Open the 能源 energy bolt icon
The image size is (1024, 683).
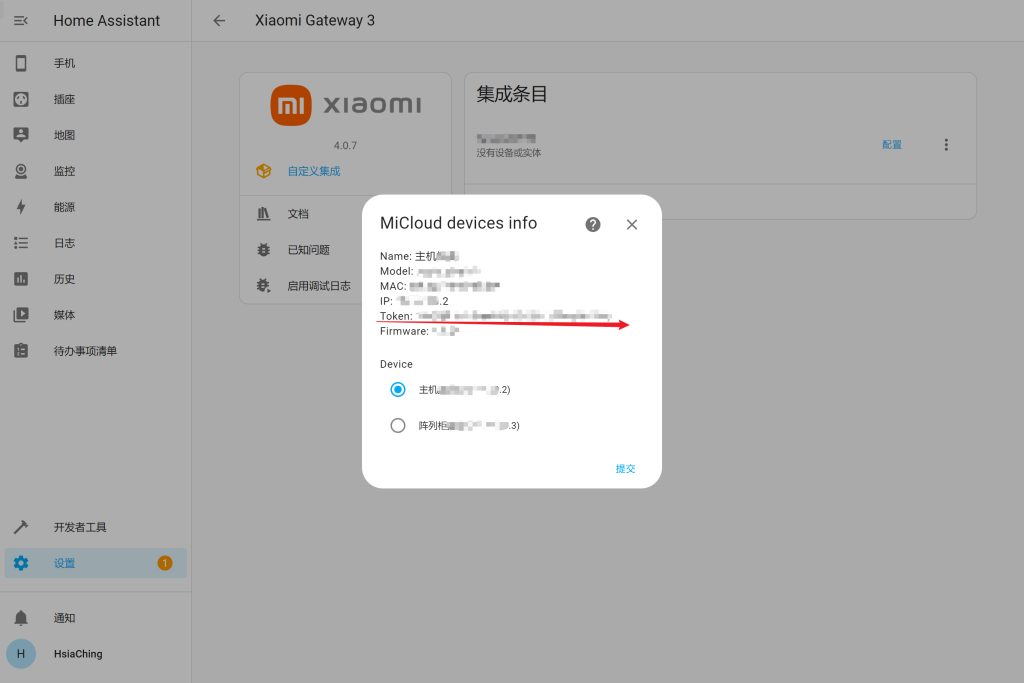tap(21, 207)
